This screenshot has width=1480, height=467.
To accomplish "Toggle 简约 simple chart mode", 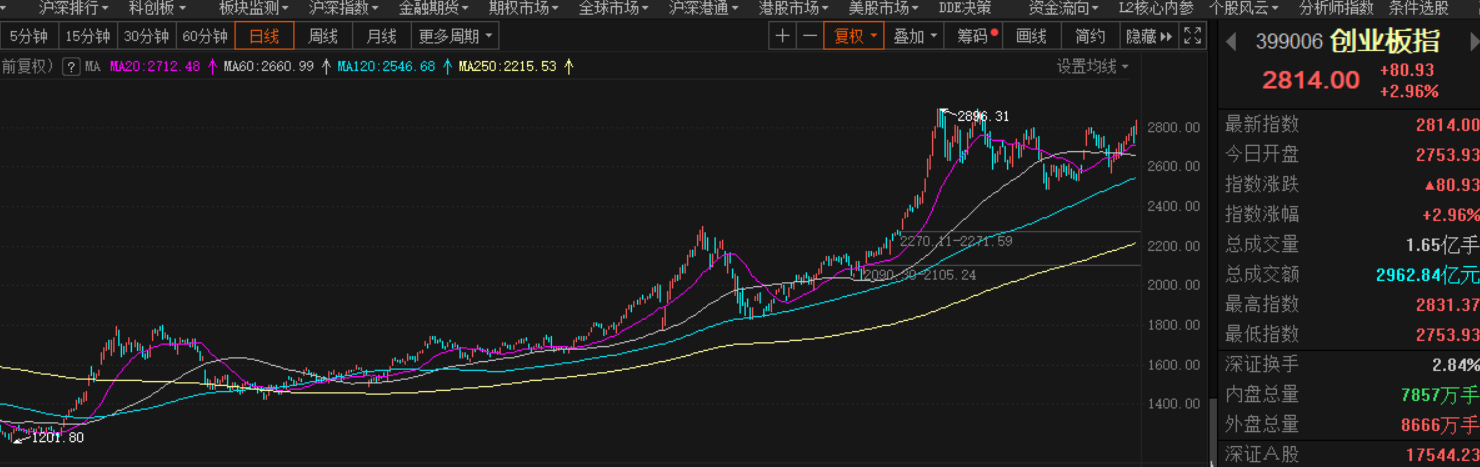I will 1090,37.
